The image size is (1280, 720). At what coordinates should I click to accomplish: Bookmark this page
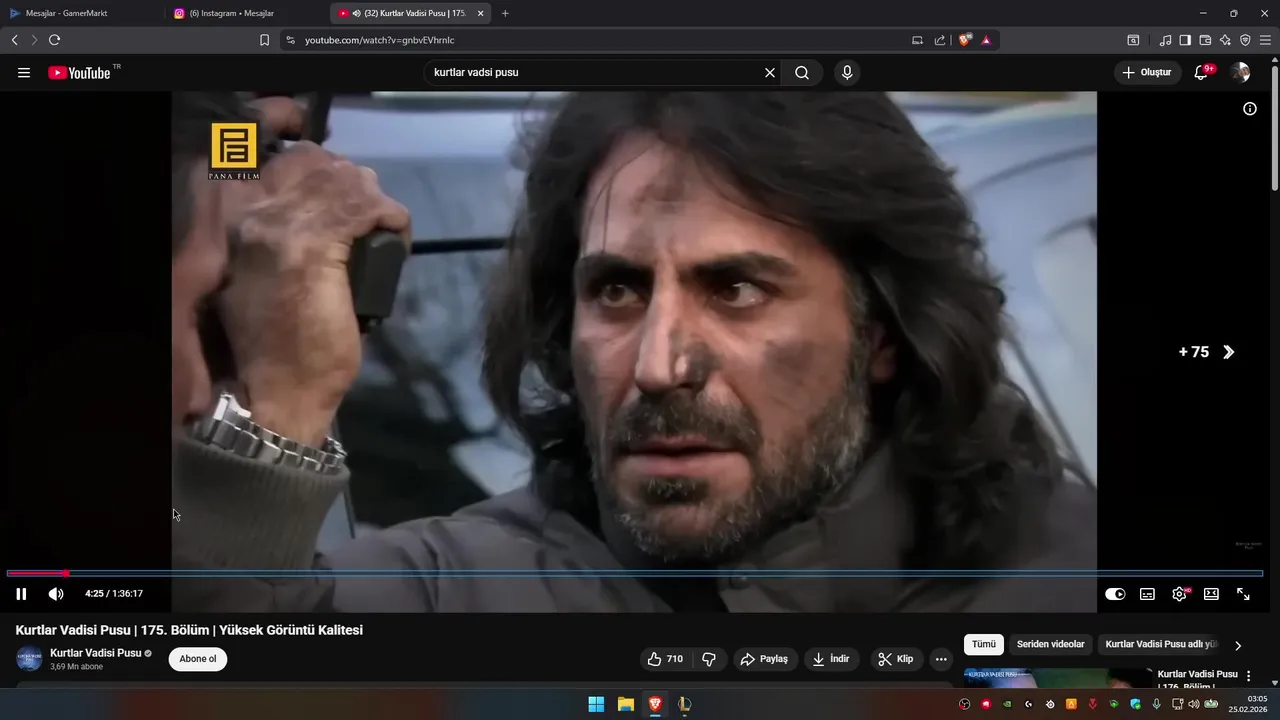(264, 40)
